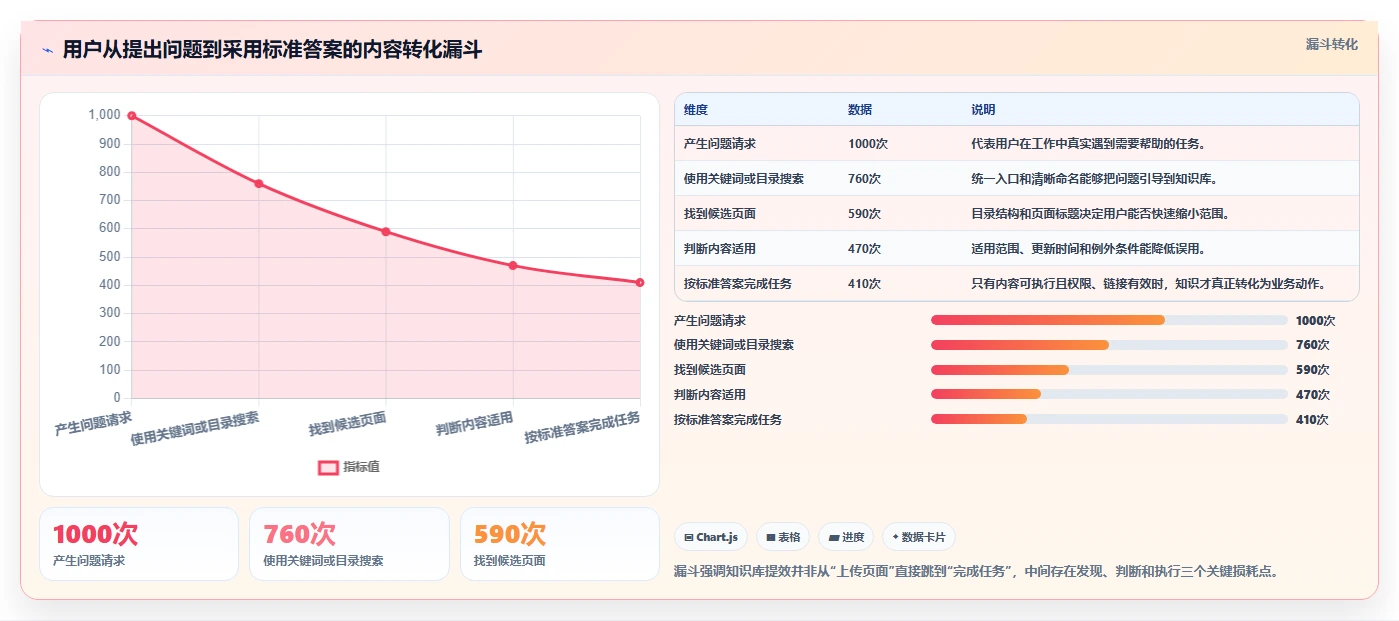Image resolution: width=1399 pixels, height=621 pixels.
Task: Toggle the 指标值 legend swatch
Action: click(x=328, y=467)
